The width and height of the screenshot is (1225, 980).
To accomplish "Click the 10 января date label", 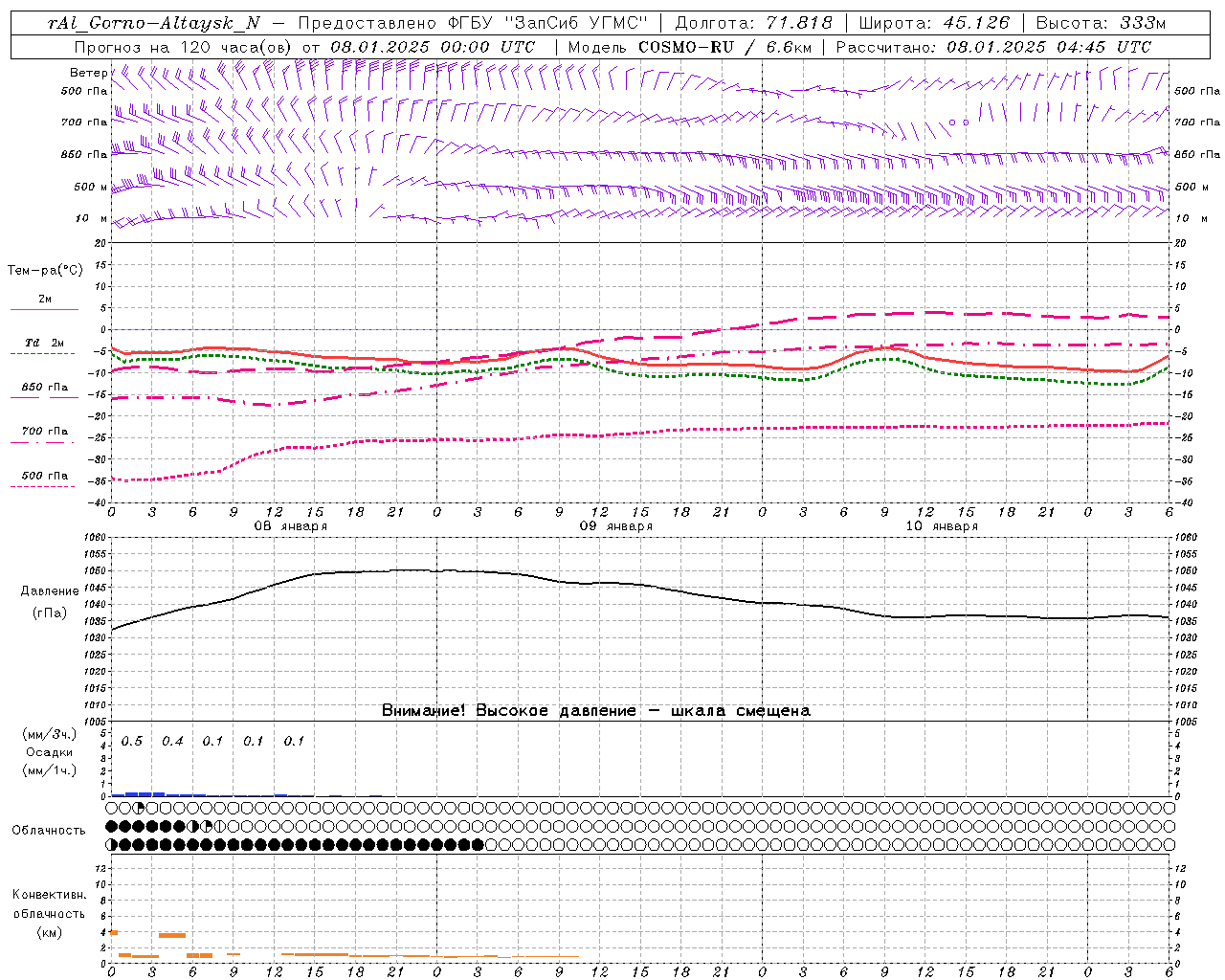I will [x=941, y=526].
